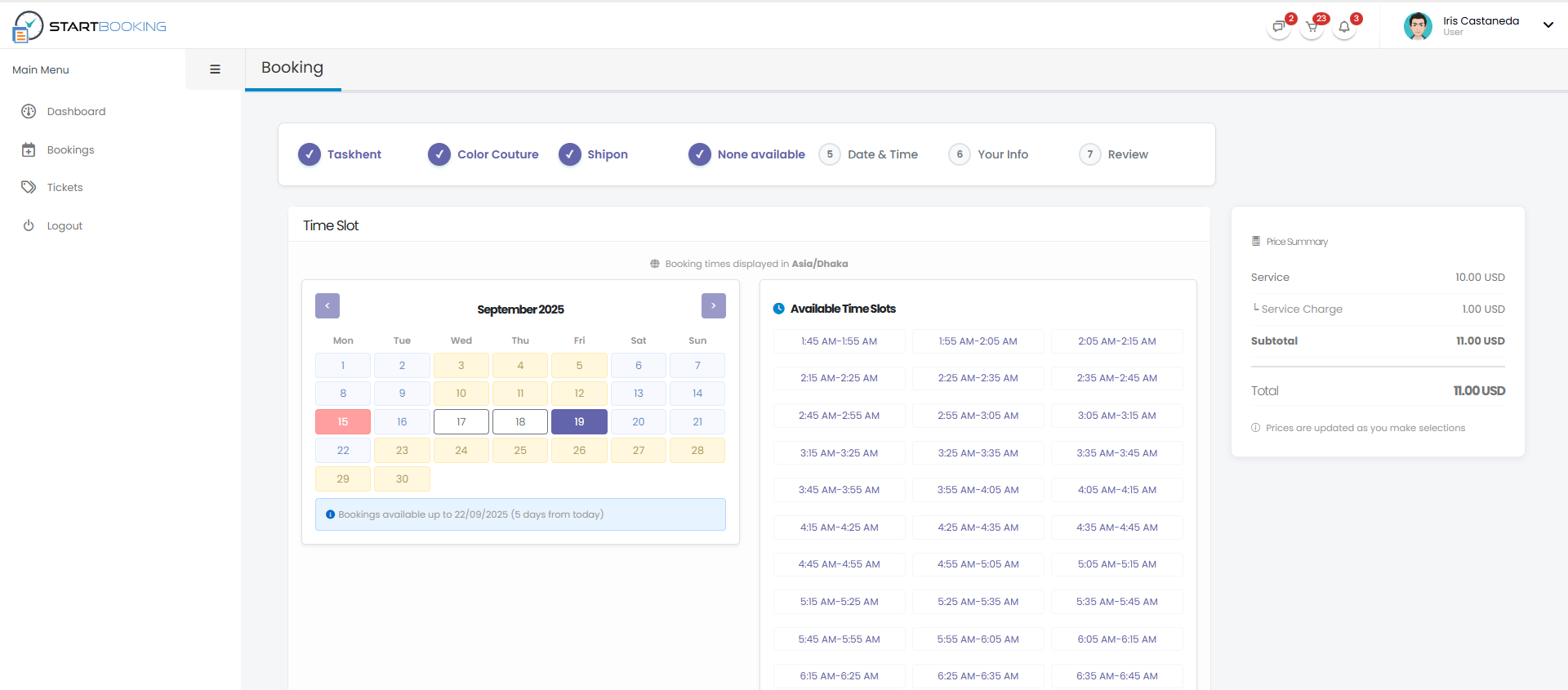Image resolution: width=1568 pixels, height=690 pixels.
Task: Go to previous month in calendar
Action: coord(327,305)
